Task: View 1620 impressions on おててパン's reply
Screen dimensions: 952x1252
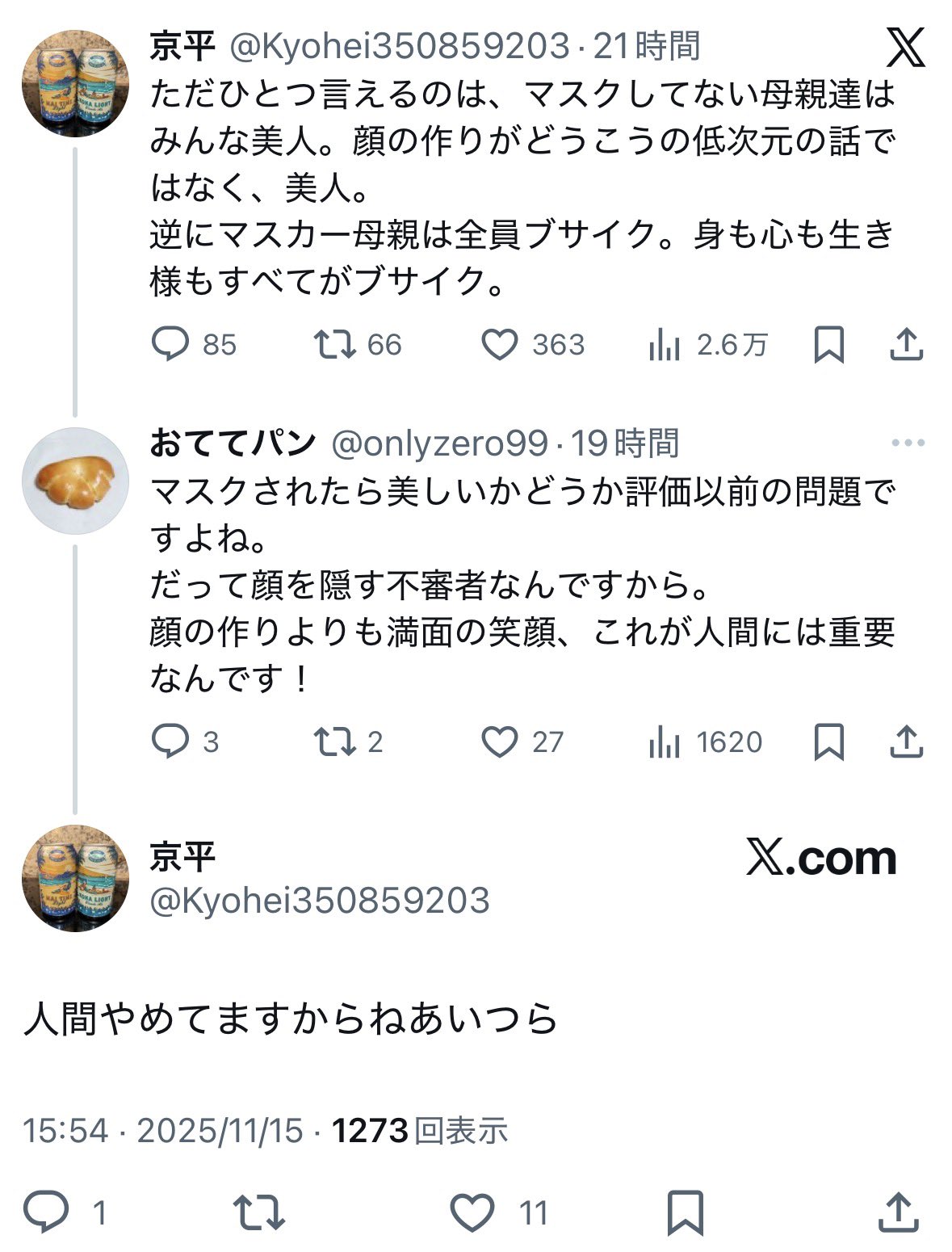Action: coord(665,742)
